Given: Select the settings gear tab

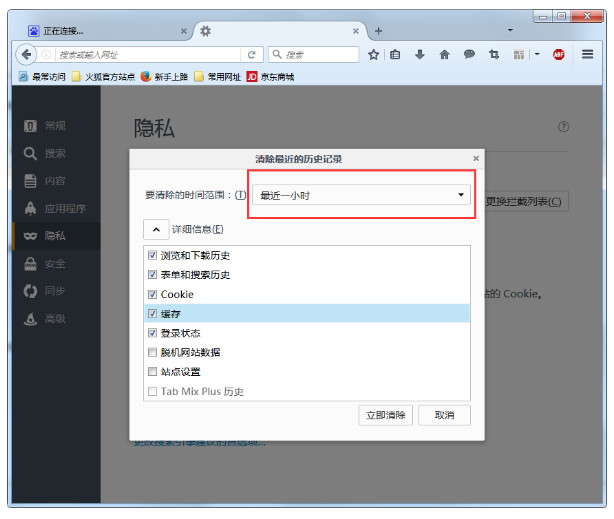Looking at the screenshot, I should [280, 31].
